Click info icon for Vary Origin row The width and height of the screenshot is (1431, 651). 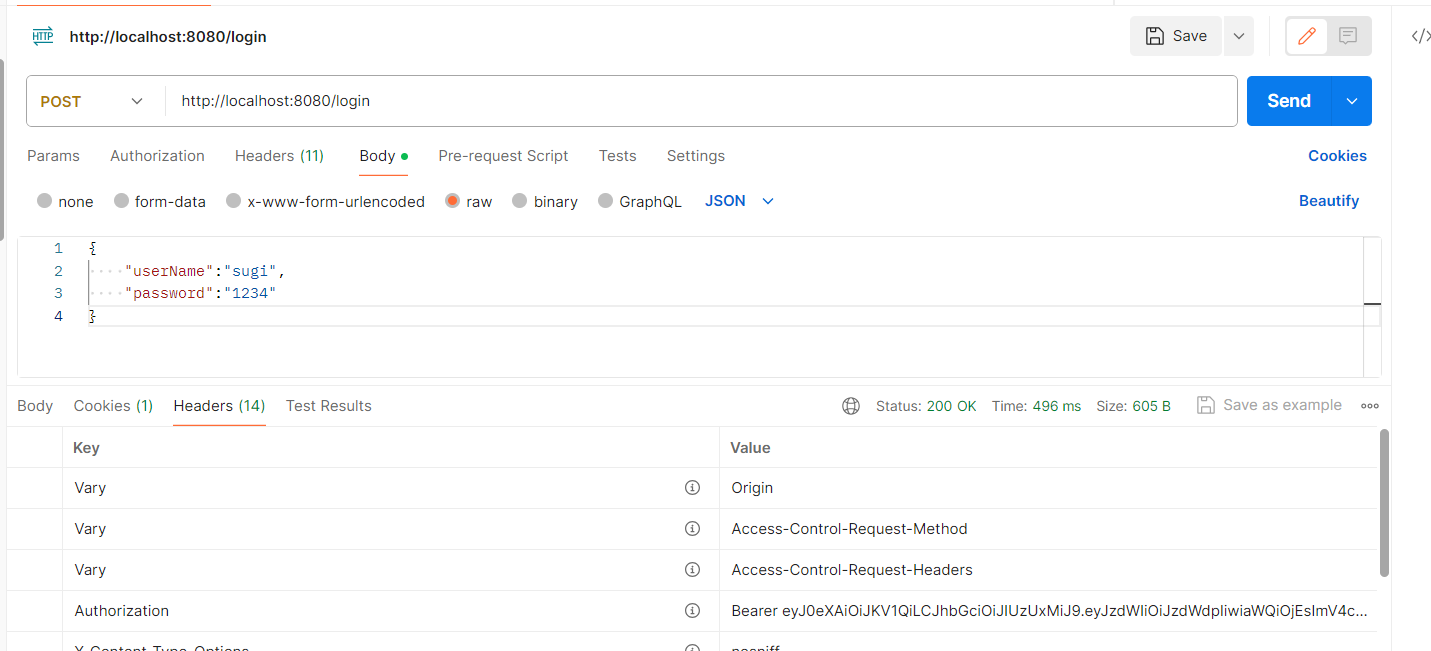[x=692, y=488]
